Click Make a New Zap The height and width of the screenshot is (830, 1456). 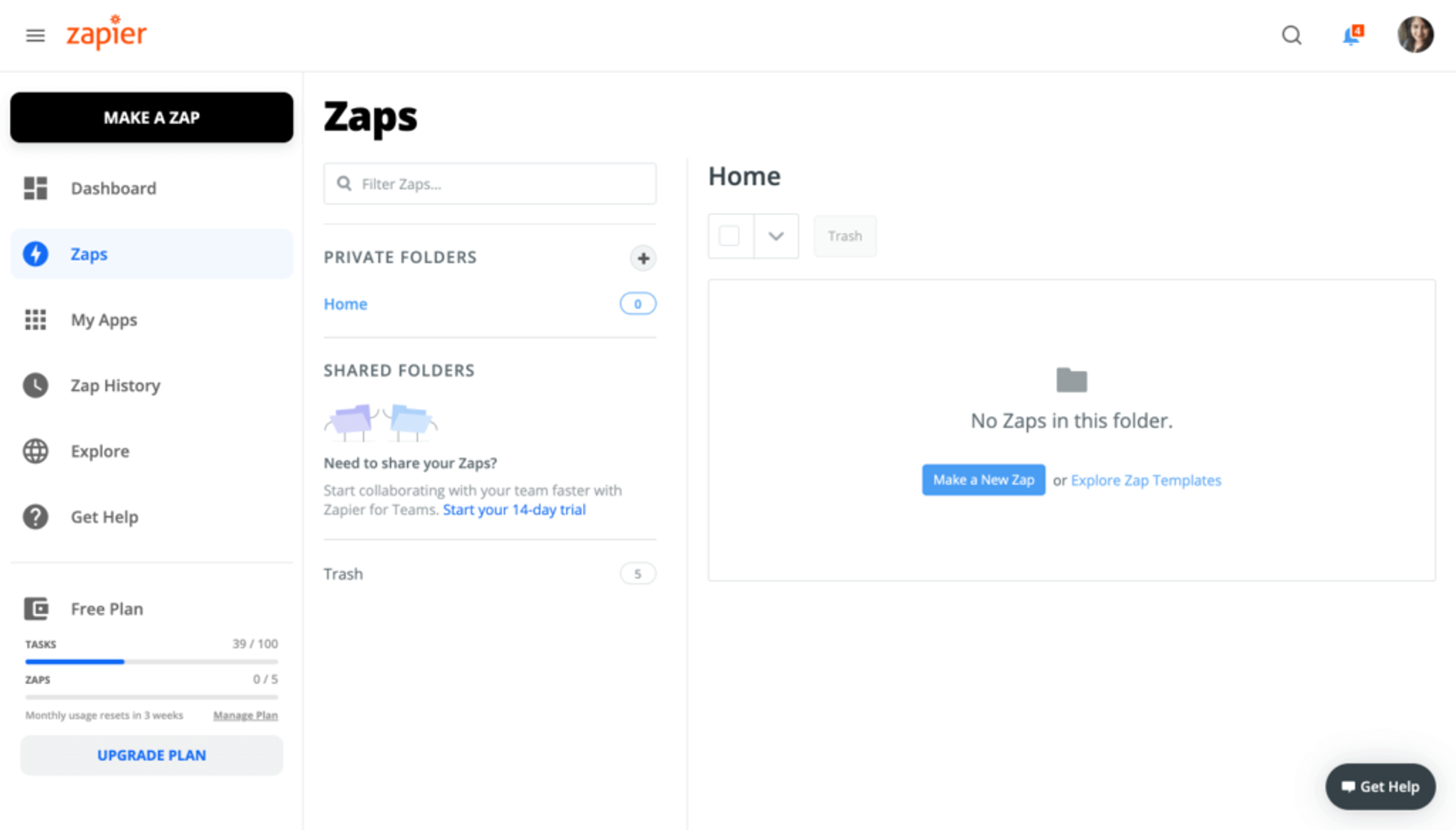click(x=983, y=479)
